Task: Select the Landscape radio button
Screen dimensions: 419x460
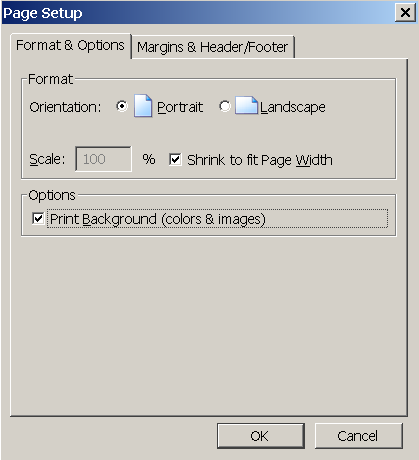Action: [x=225, y=106]
